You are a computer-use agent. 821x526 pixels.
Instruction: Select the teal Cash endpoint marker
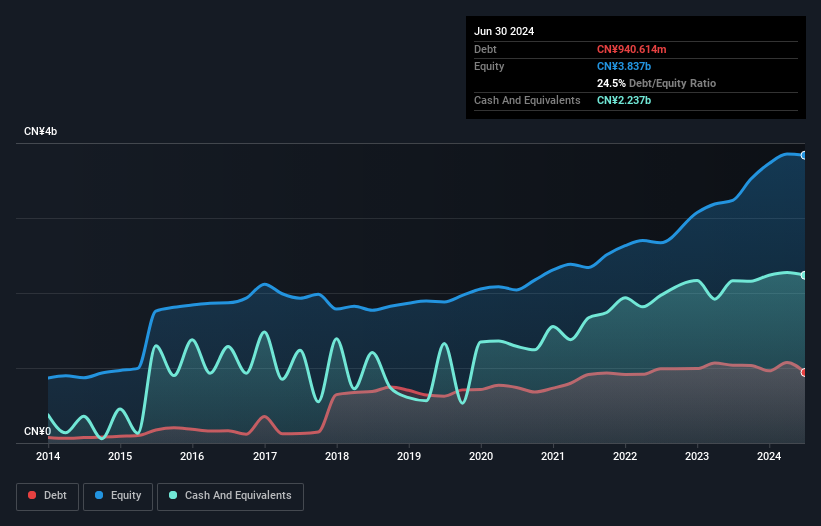[804, 275]
